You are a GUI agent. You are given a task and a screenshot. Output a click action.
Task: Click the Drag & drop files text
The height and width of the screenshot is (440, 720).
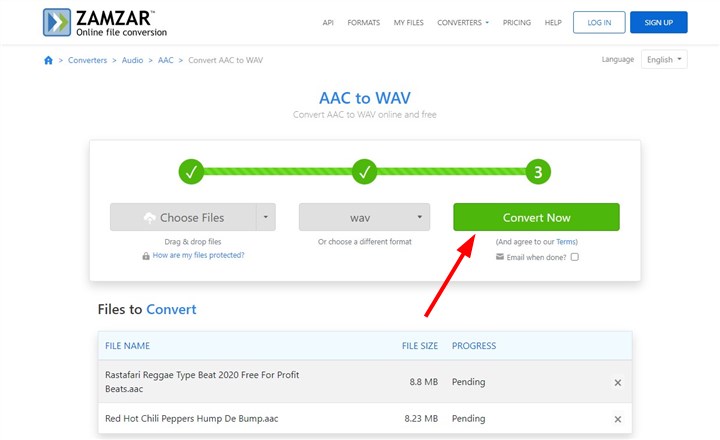click(x=193, y=242)
